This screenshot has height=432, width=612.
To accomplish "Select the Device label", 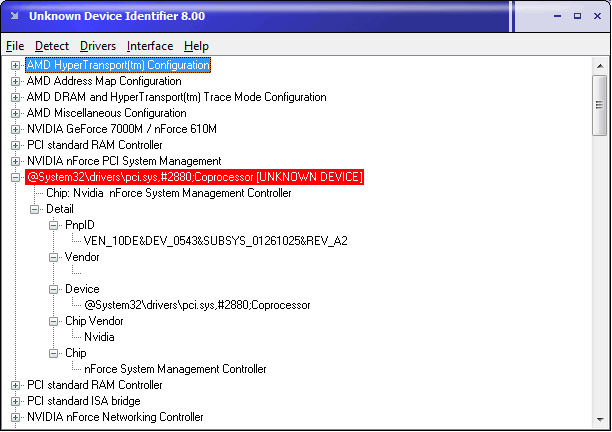I will point(82,289).
